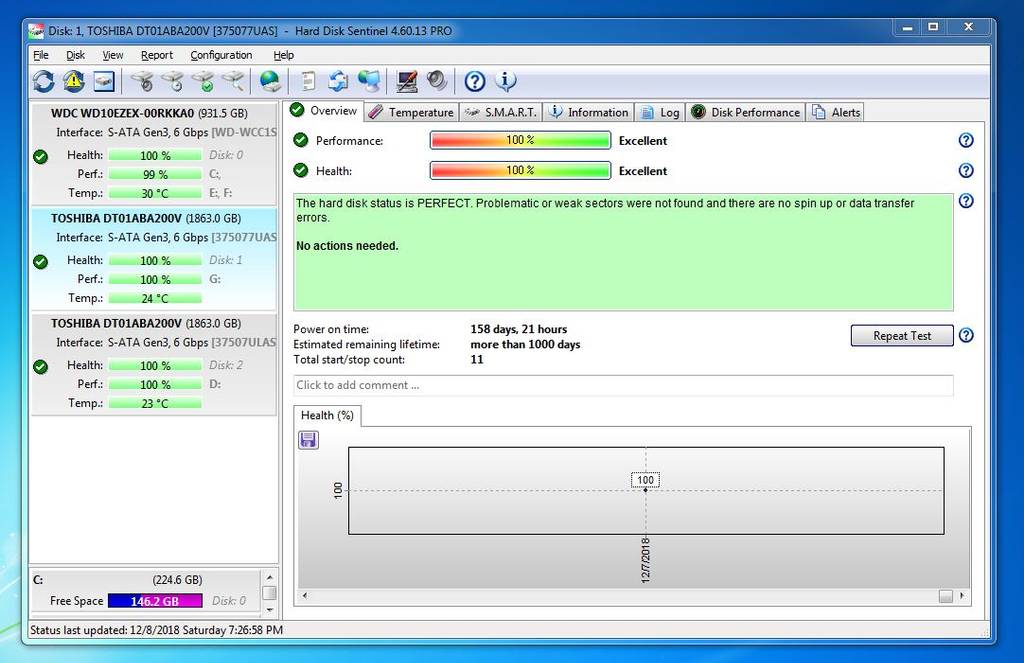Open the Disk menu
The height and width of the screenshot is (663, 1024).
(x=76, y=55)
